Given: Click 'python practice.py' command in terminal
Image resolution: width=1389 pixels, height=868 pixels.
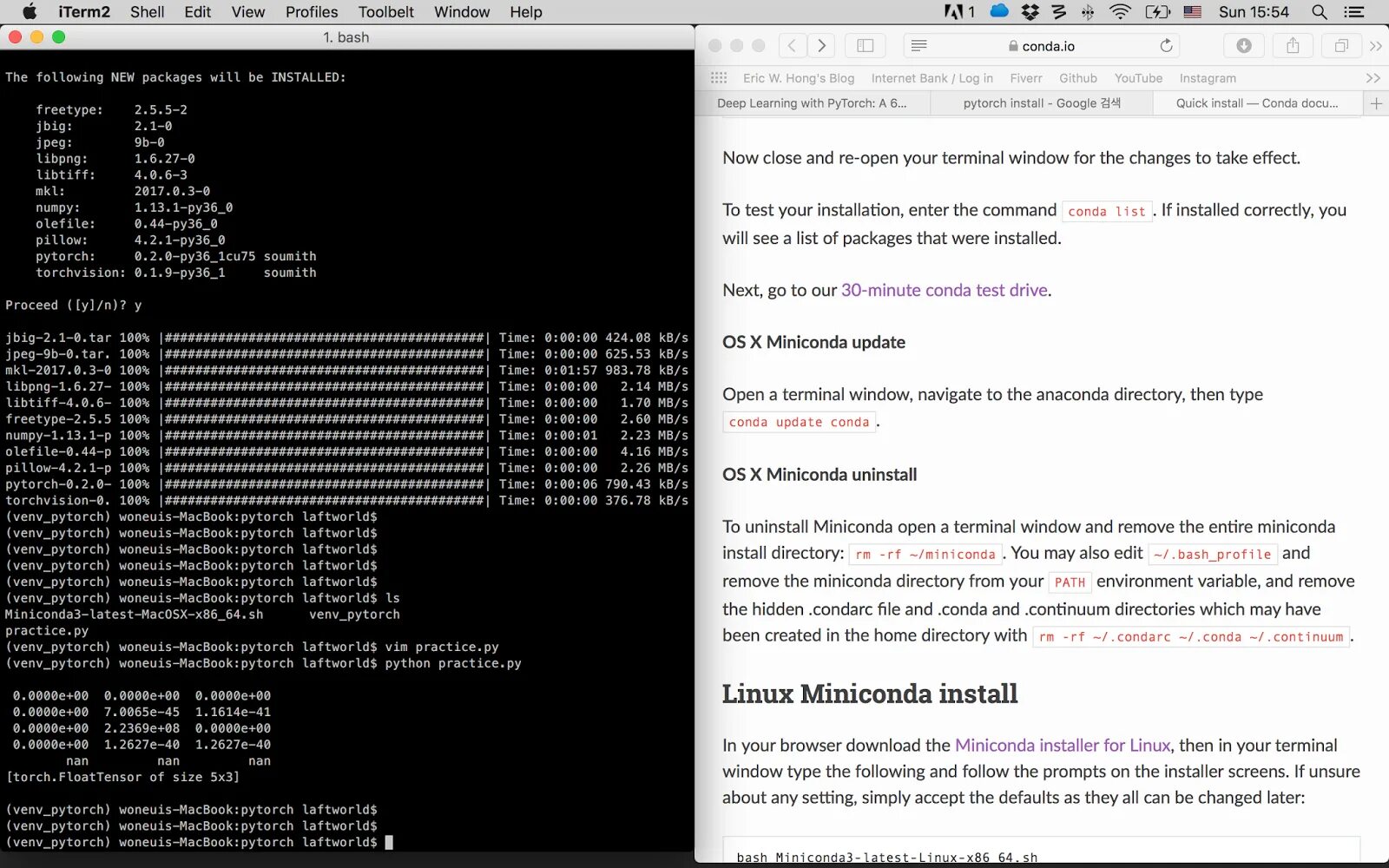Looking at the screenshot, I should (453, 663).
